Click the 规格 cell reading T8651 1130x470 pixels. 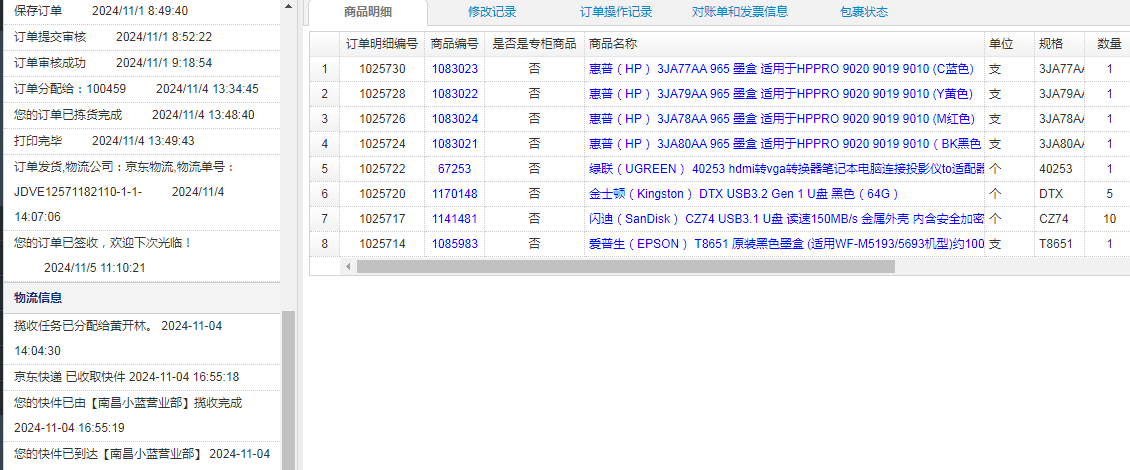tap(1059, 244)
